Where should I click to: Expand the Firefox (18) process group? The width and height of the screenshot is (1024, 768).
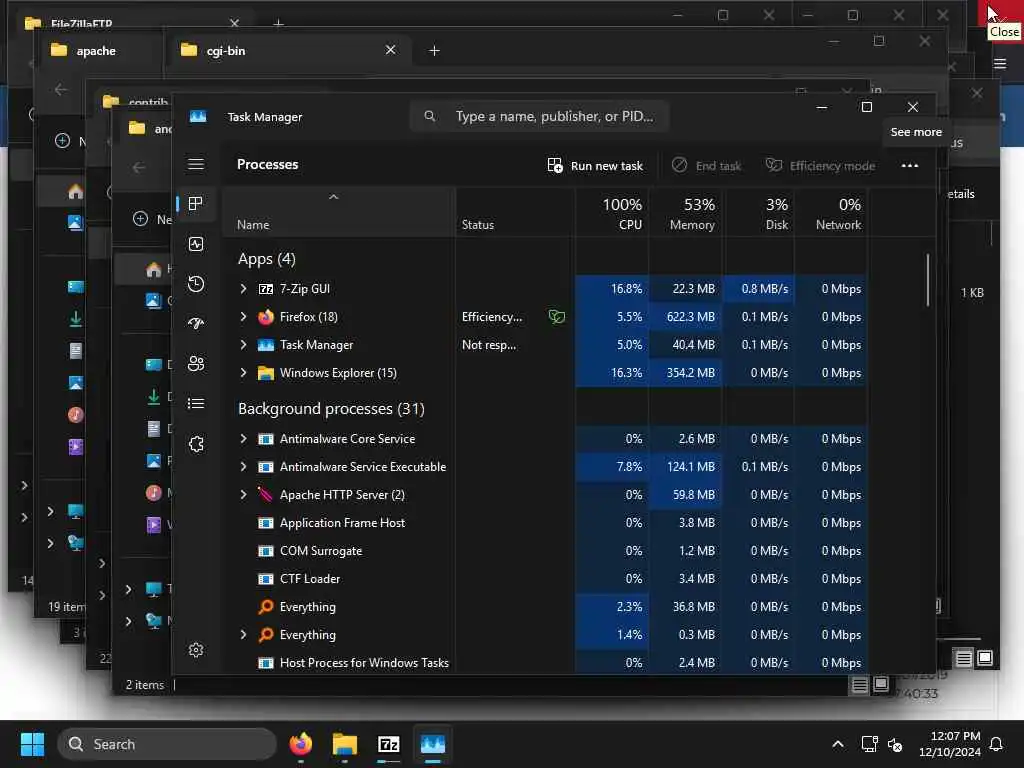[x=244, y=317]
